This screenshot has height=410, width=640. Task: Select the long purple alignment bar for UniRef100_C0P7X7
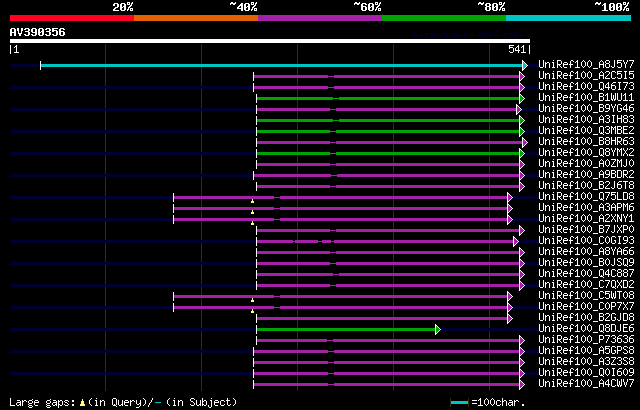click(340, 308)
